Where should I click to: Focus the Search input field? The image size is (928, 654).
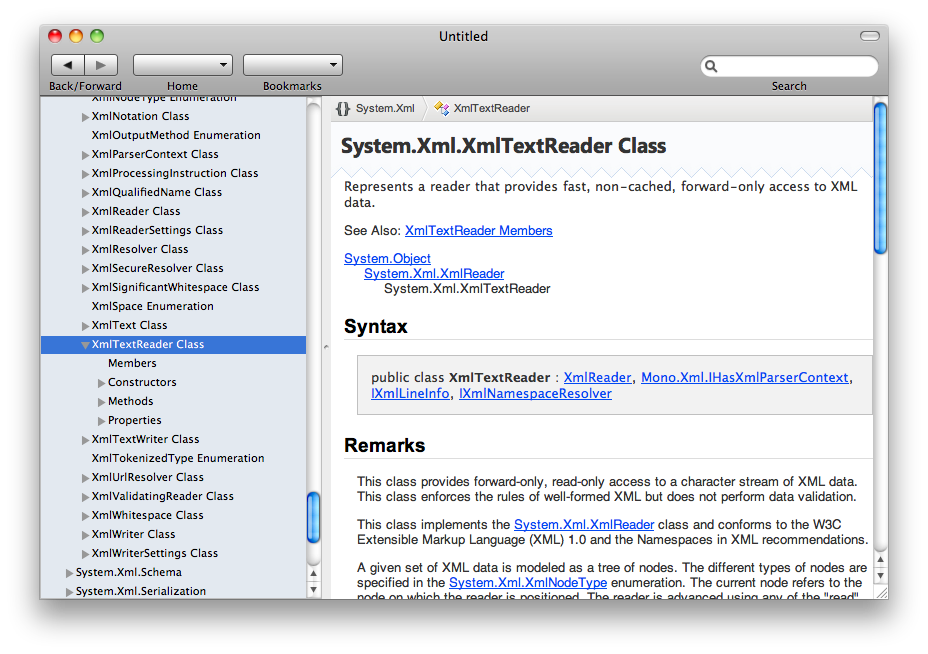790,66
